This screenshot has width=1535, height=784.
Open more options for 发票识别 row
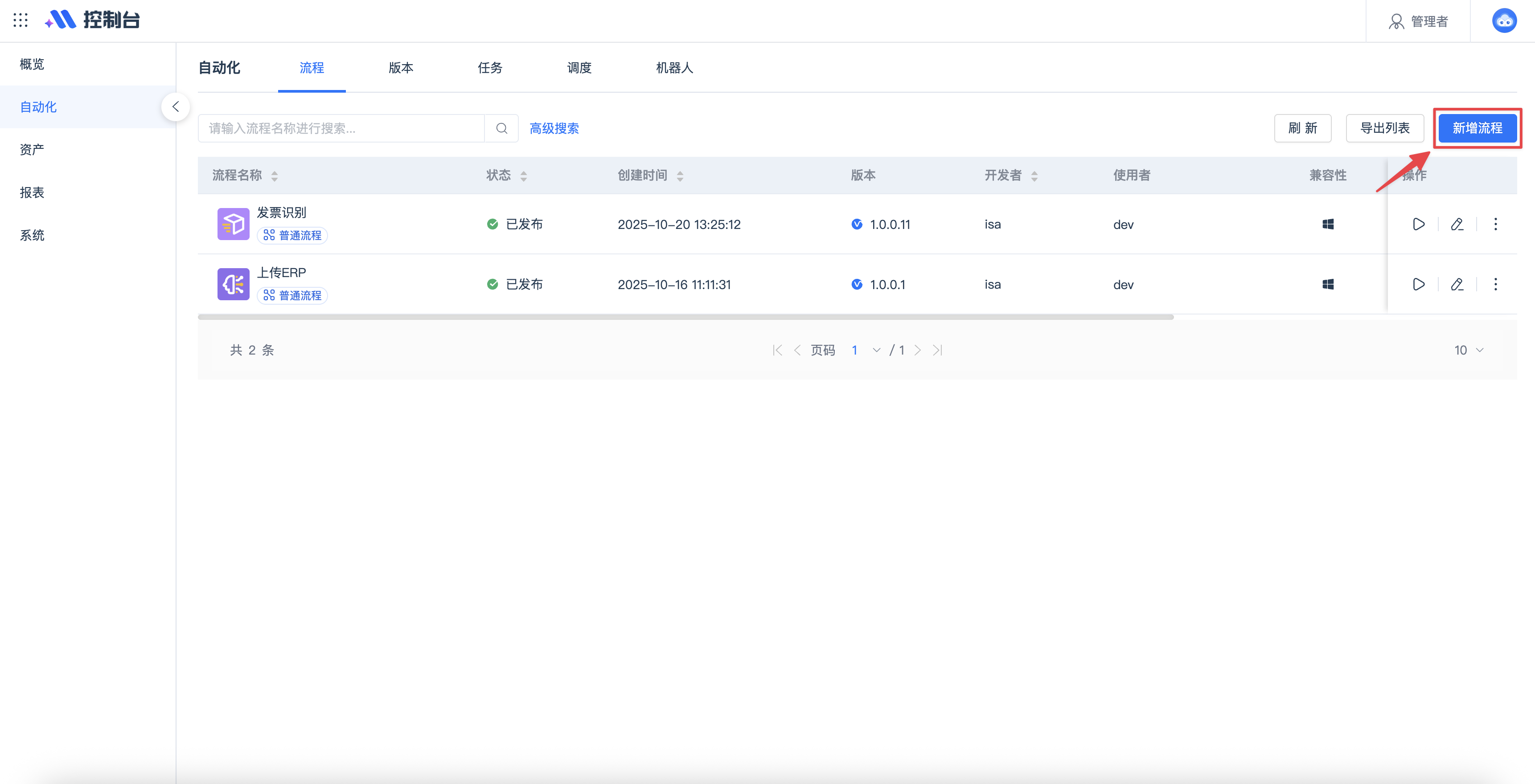coord(1495,224)
